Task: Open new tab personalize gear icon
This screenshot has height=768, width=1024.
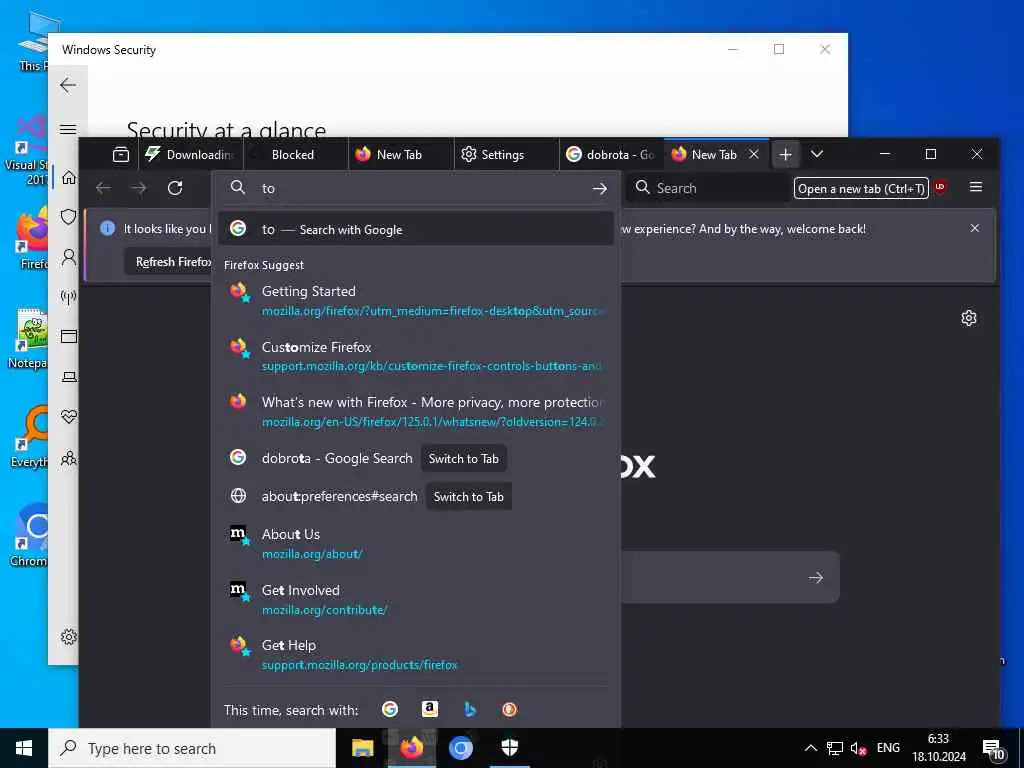Action: [968, 318]
